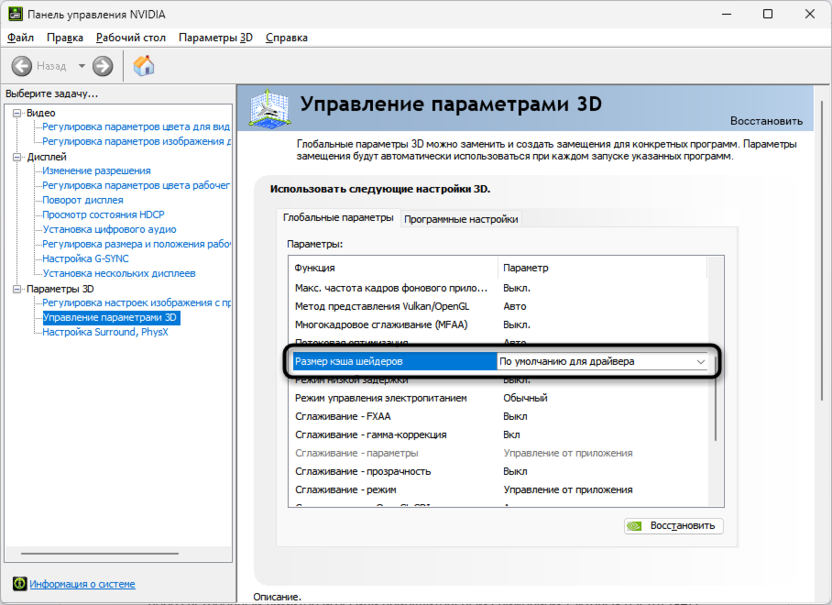The image size is (832, 605).
Task: Collapse the Видео tree node
Action: click(16, 113)
